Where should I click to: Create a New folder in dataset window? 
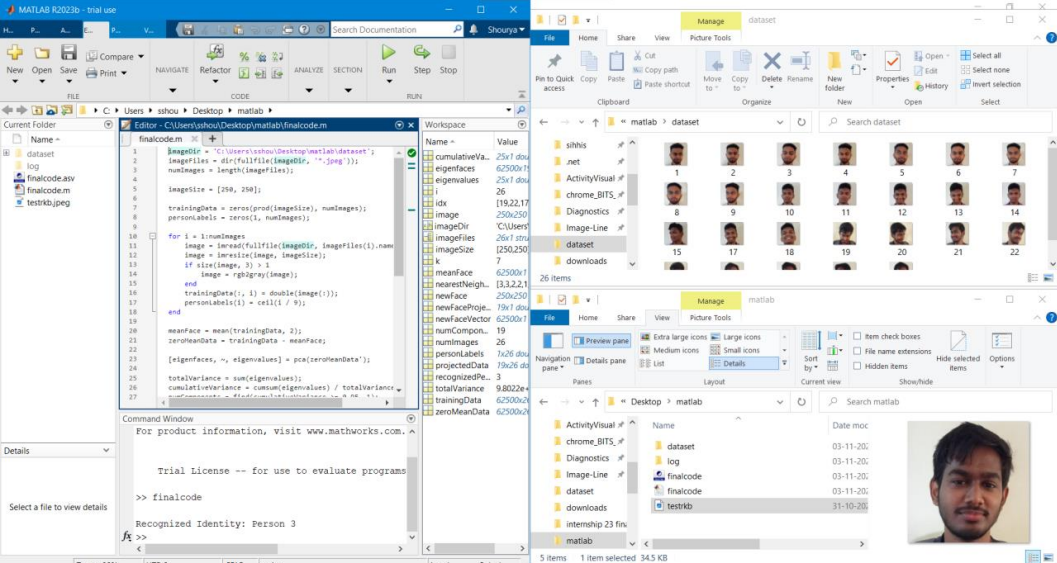[x=834, y=68]
